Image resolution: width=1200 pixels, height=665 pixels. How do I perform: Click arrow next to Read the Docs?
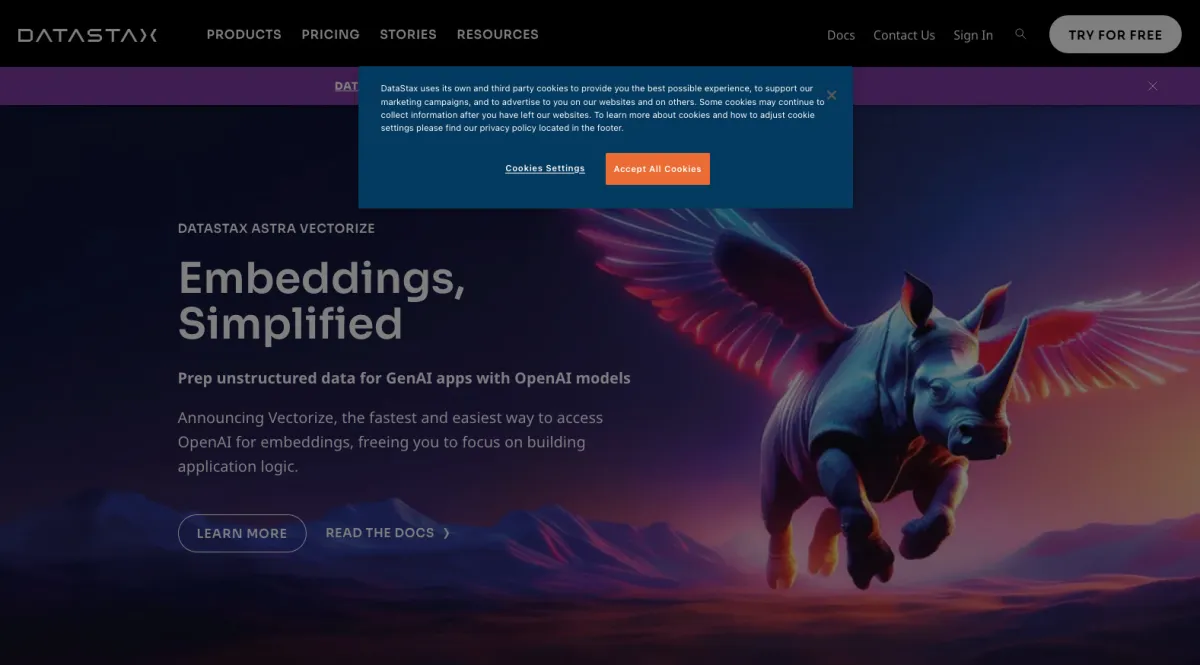[447, 533]
